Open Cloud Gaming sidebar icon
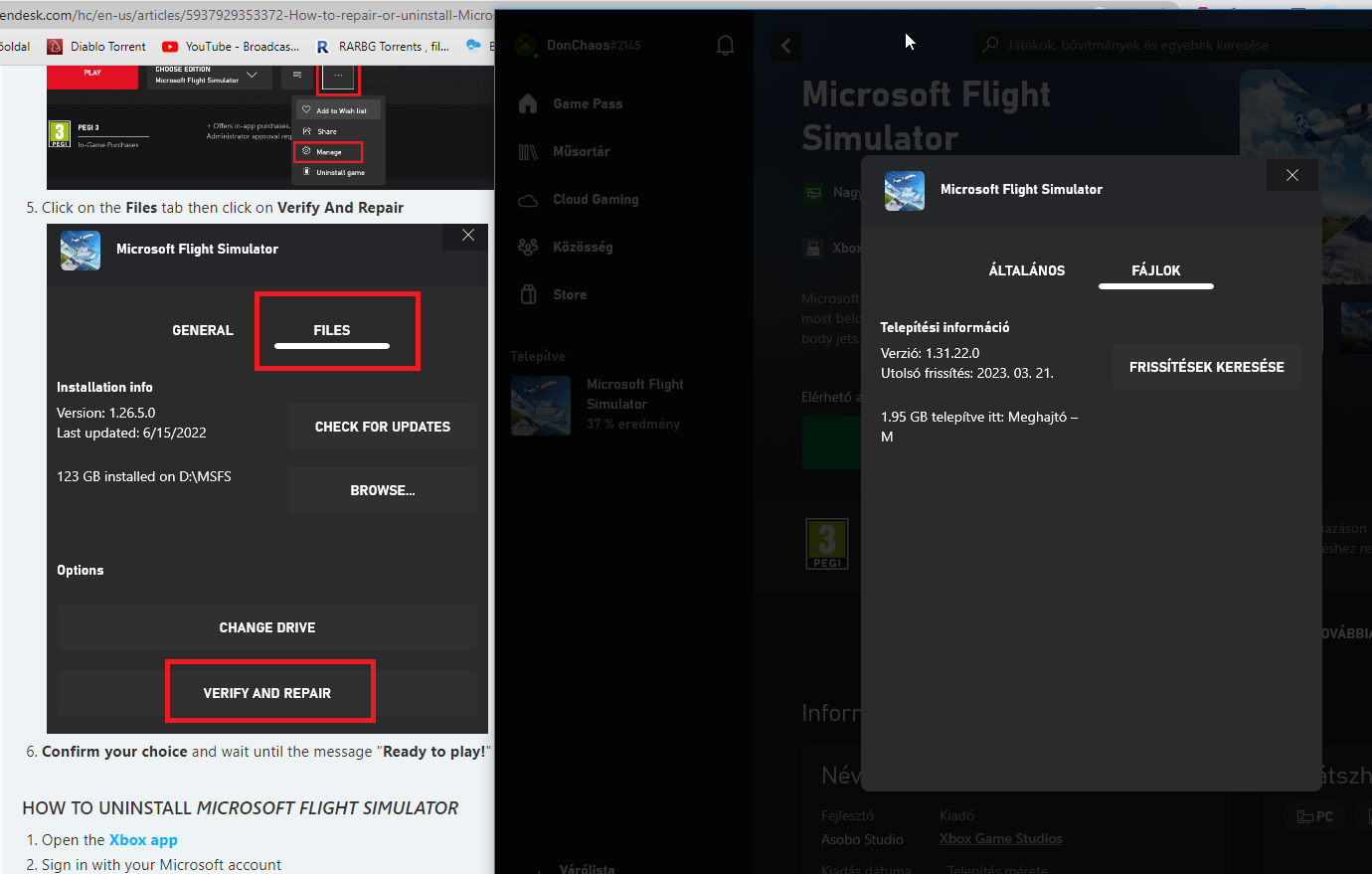Screen dimensions: 1372x874 click(528, 200)
